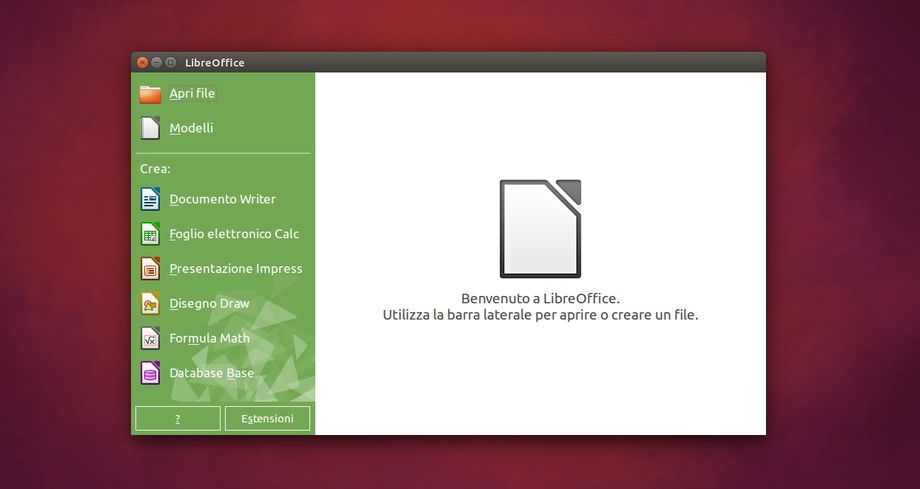
Task: Click the yellow Draw icon
Action: [150, 303]
